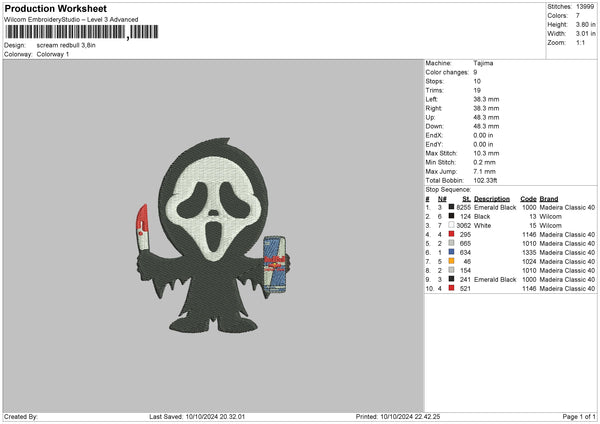Screen dimensions: 600x424
Task: Choose the blue swatch beside 634 stitches
Action: (452, 252)
